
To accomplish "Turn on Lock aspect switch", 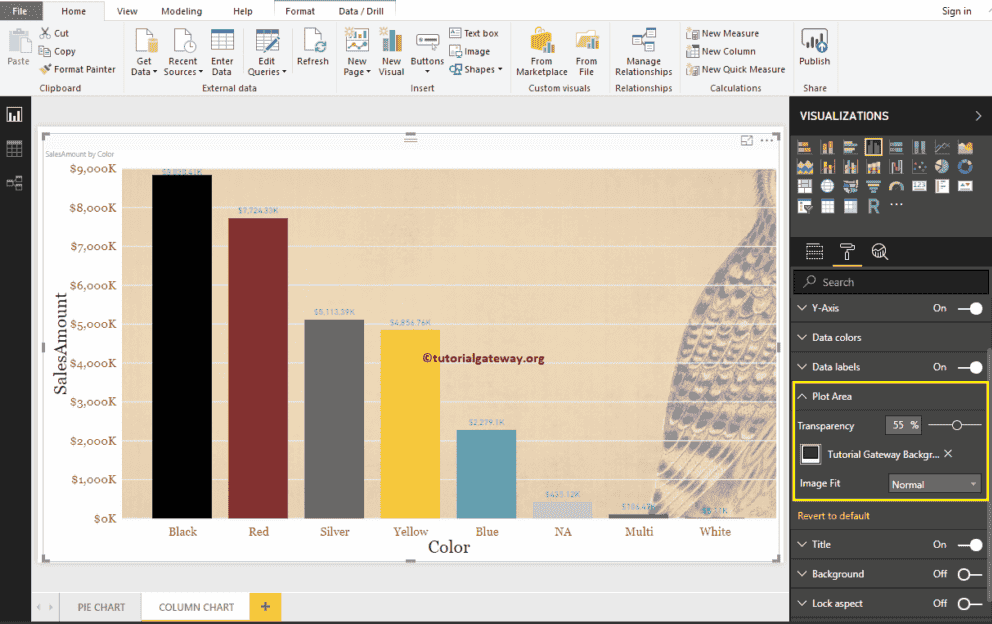I will (x=969, y=604).
